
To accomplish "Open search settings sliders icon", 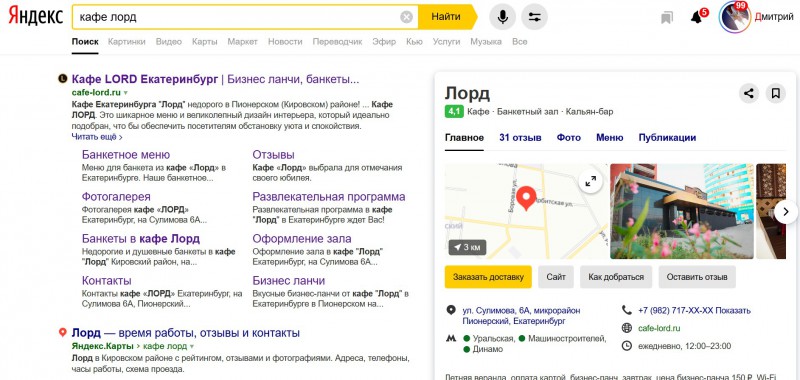I will (534, 17).
